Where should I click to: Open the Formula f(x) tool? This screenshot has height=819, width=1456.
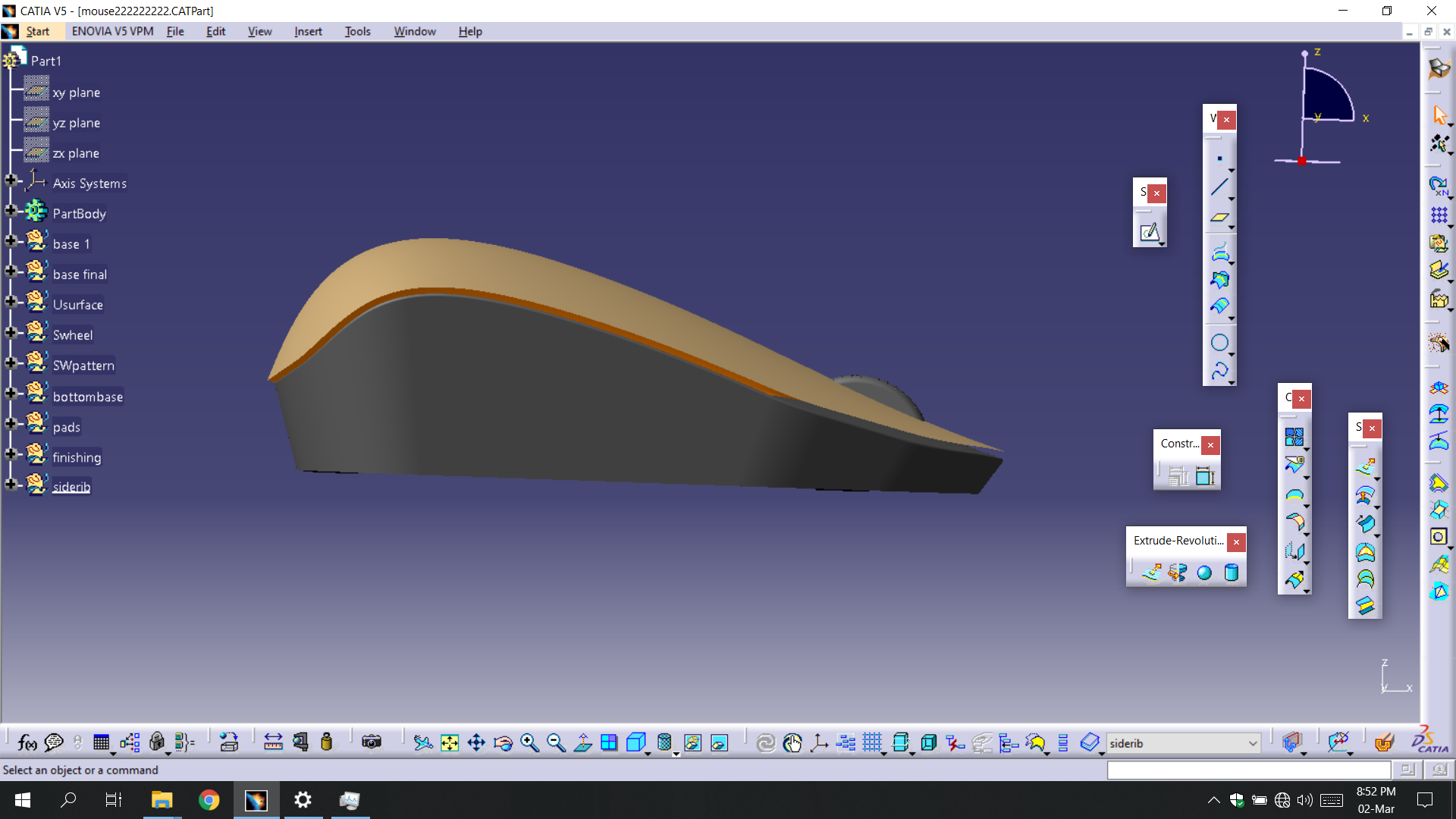click(27, 743)
